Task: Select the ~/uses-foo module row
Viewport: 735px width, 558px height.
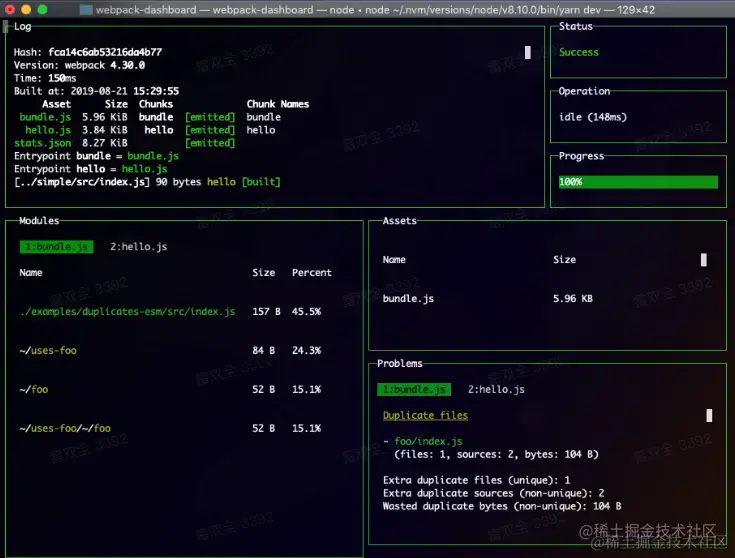Action: [x=171, y=350]
